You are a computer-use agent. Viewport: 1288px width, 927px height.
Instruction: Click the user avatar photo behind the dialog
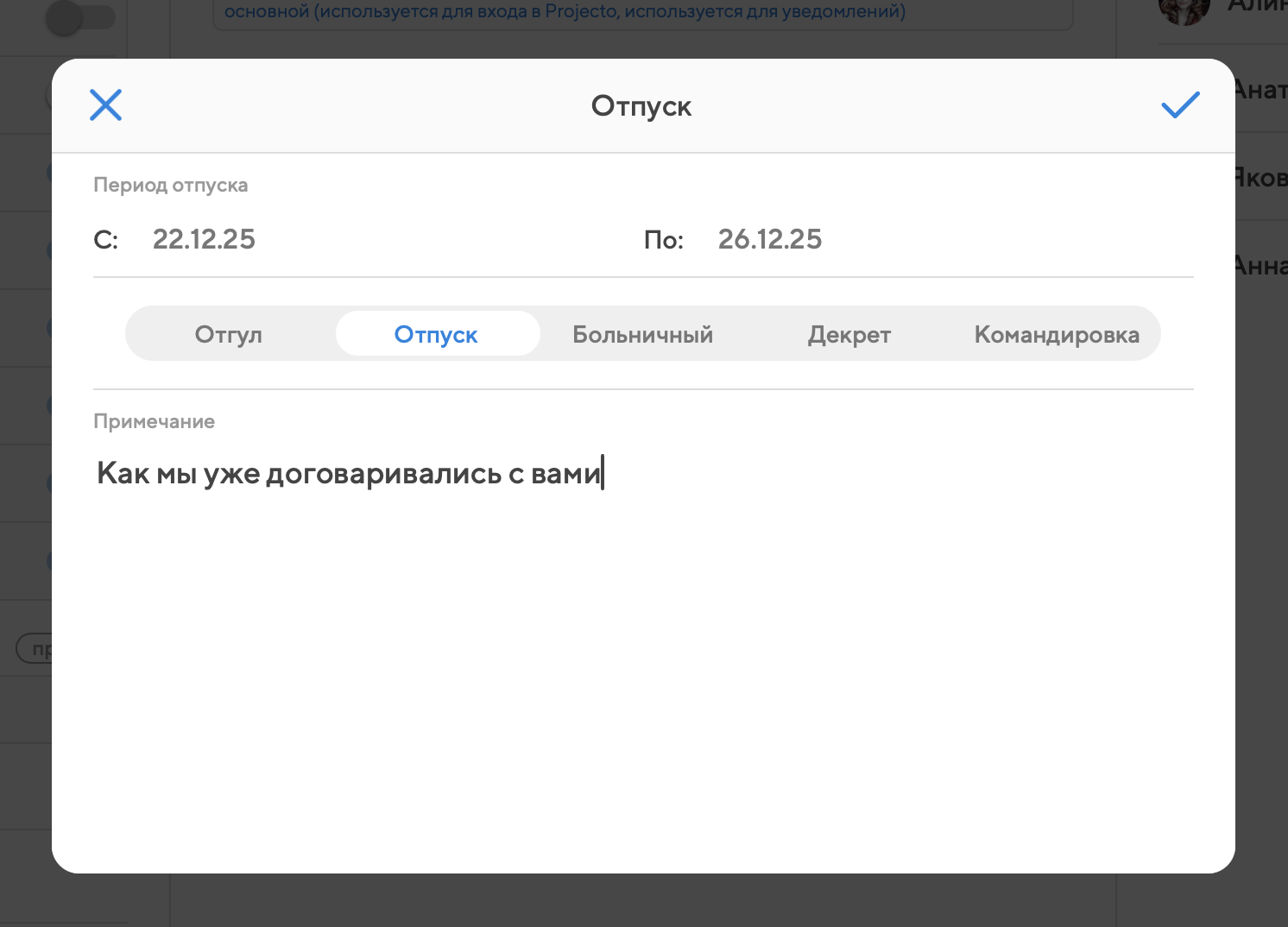click(x=1183, y=10)
